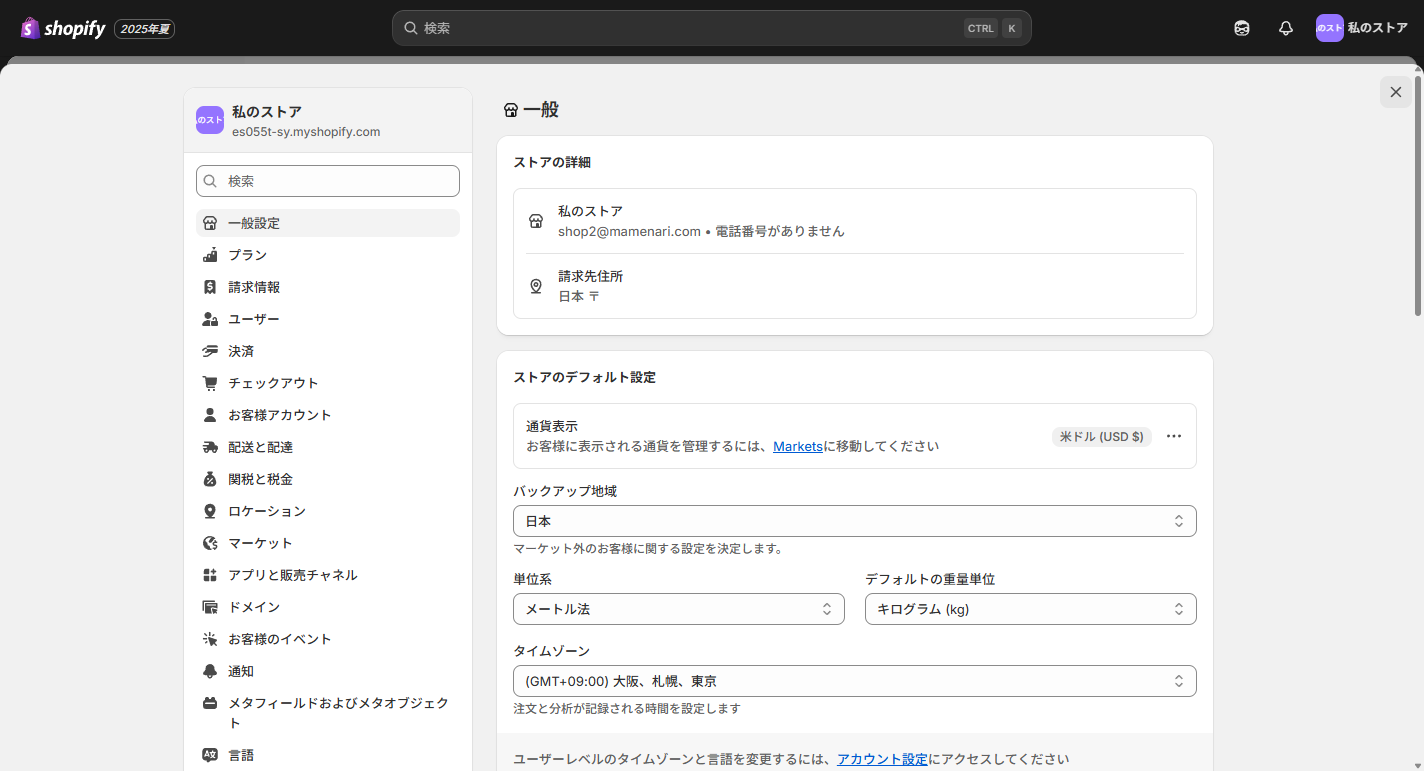This screenshot has height=771, width=1424.
Task: Click the 私のストア account avatar at top right
Action: coord(1329,28)
